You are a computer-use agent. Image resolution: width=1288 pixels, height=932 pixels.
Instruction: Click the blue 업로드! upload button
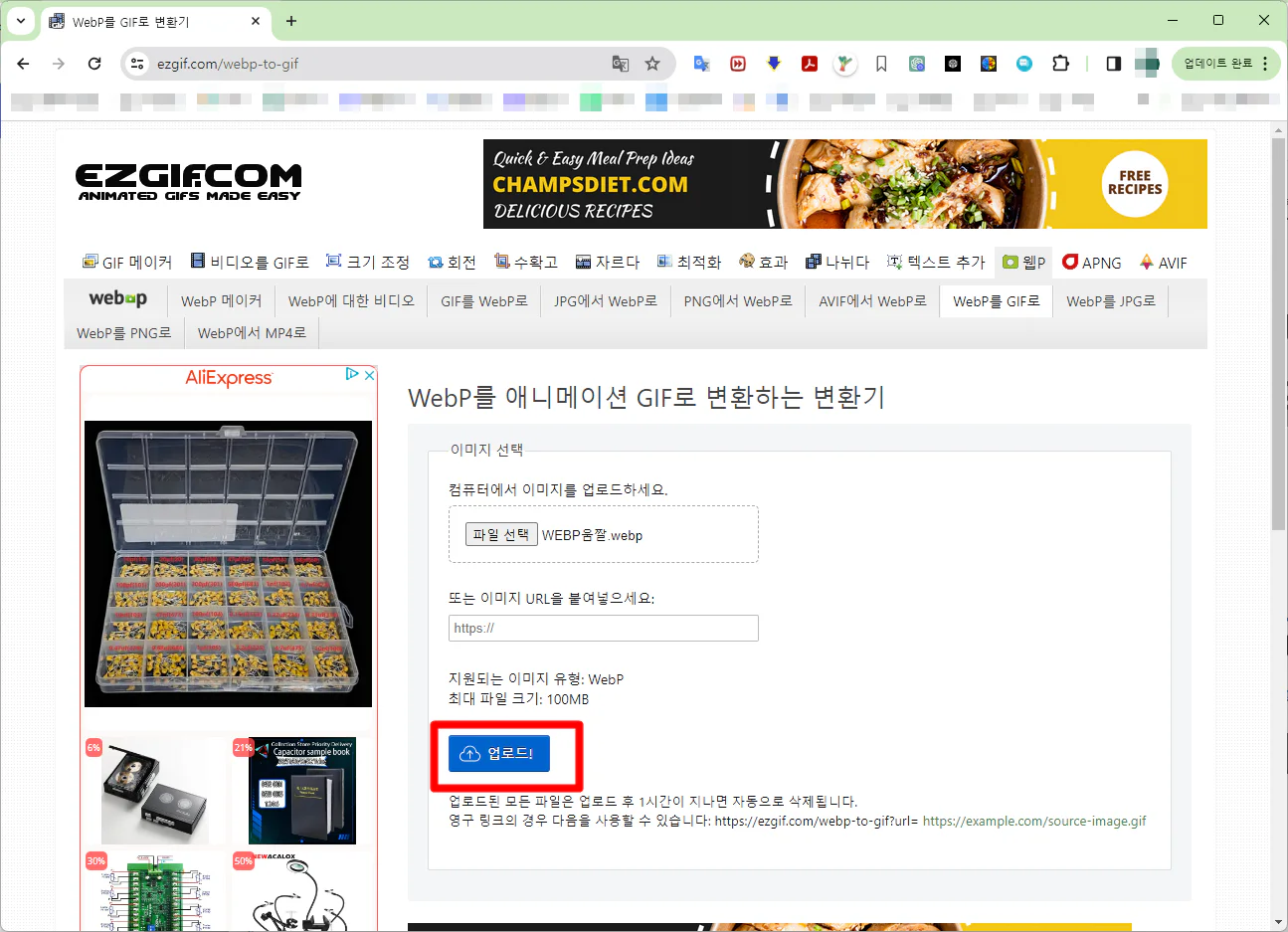498,754
